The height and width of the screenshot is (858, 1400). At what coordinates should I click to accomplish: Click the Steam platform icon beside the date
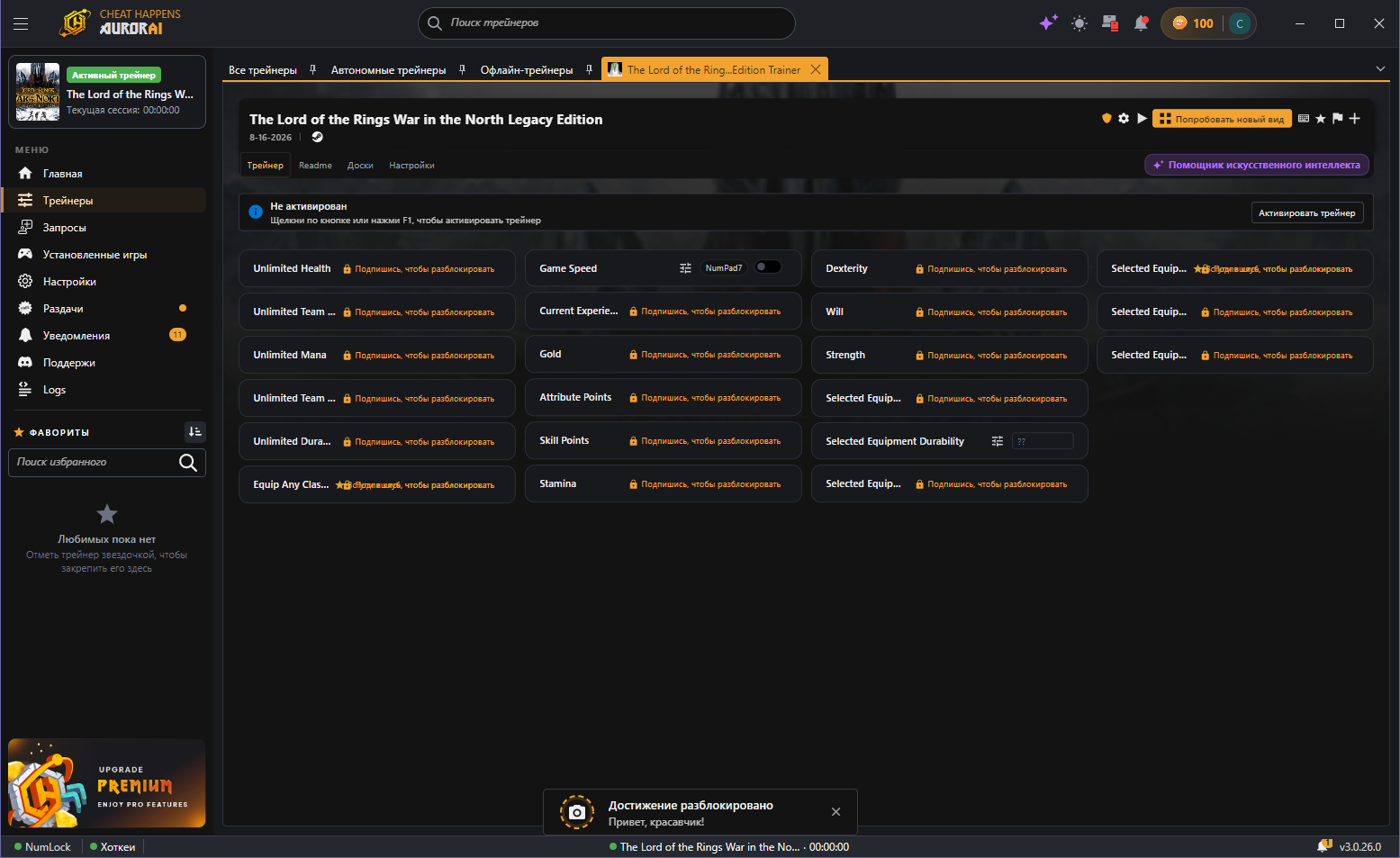317,138
